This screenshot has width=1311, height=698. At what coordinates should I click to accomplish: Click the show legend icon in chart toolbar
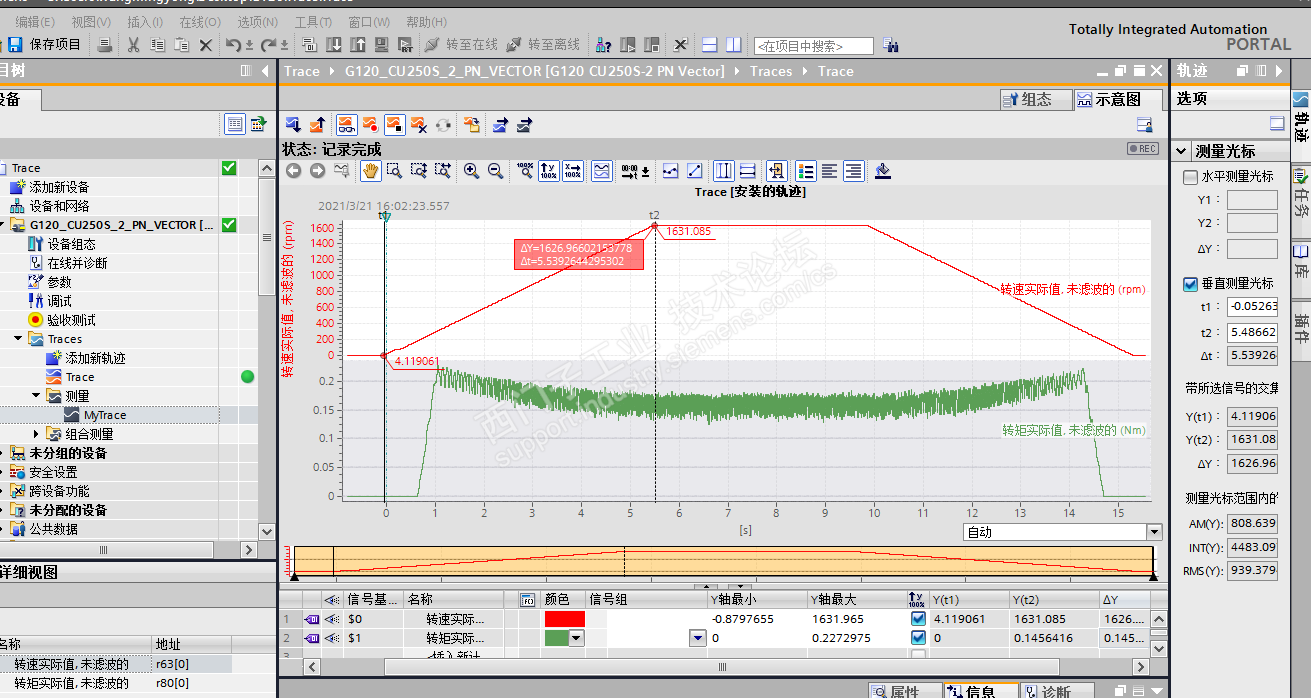[805, 171]
